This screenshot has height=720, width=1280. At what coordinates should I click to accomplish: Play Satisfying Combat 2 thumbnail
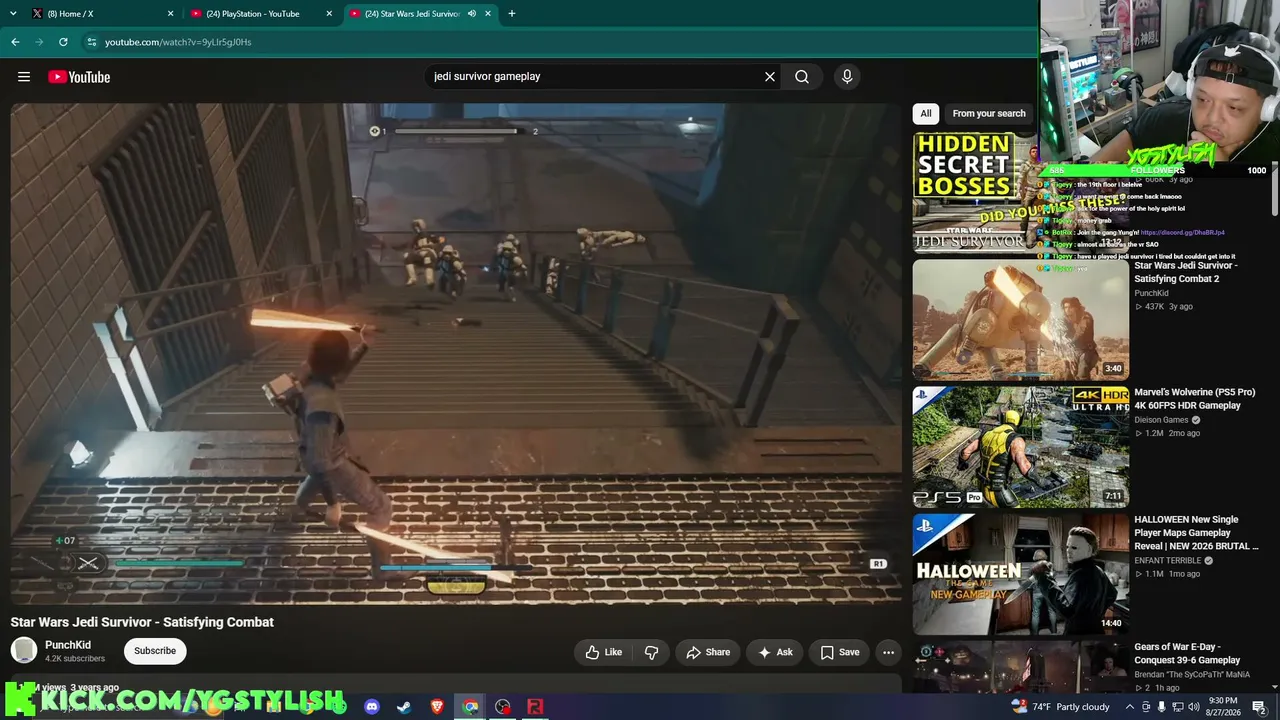[1021, 320]
